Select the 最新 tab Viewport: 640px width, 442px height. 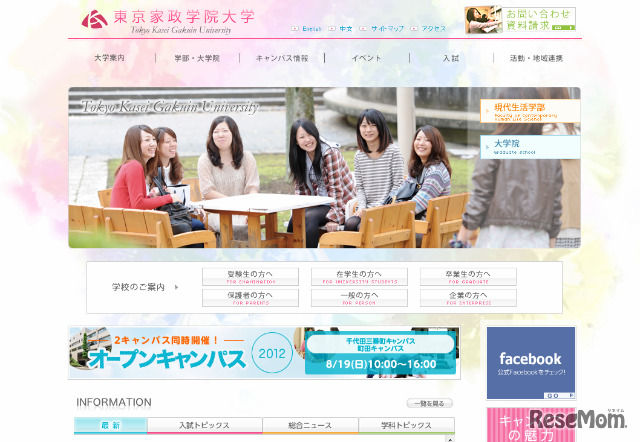point(111,425)
